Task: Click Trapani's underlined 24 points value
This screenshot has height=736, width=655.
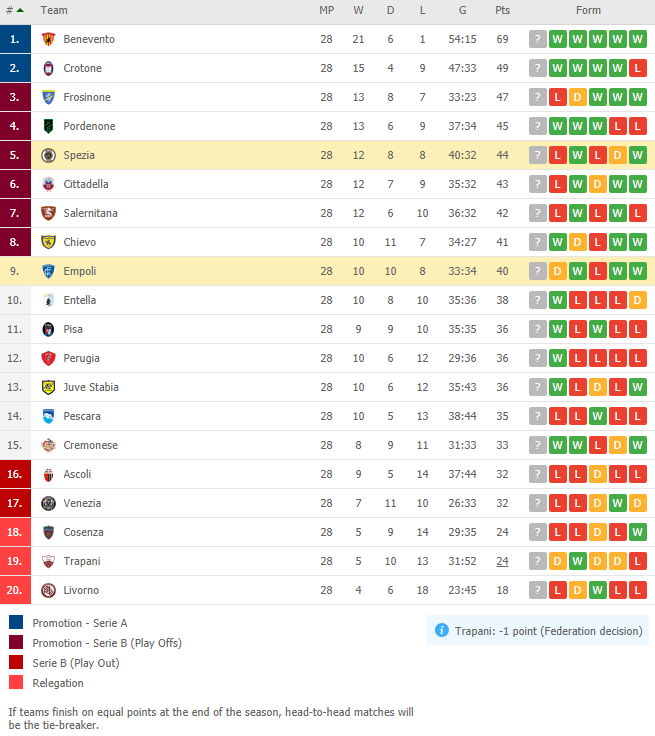Action: [502, 561]
